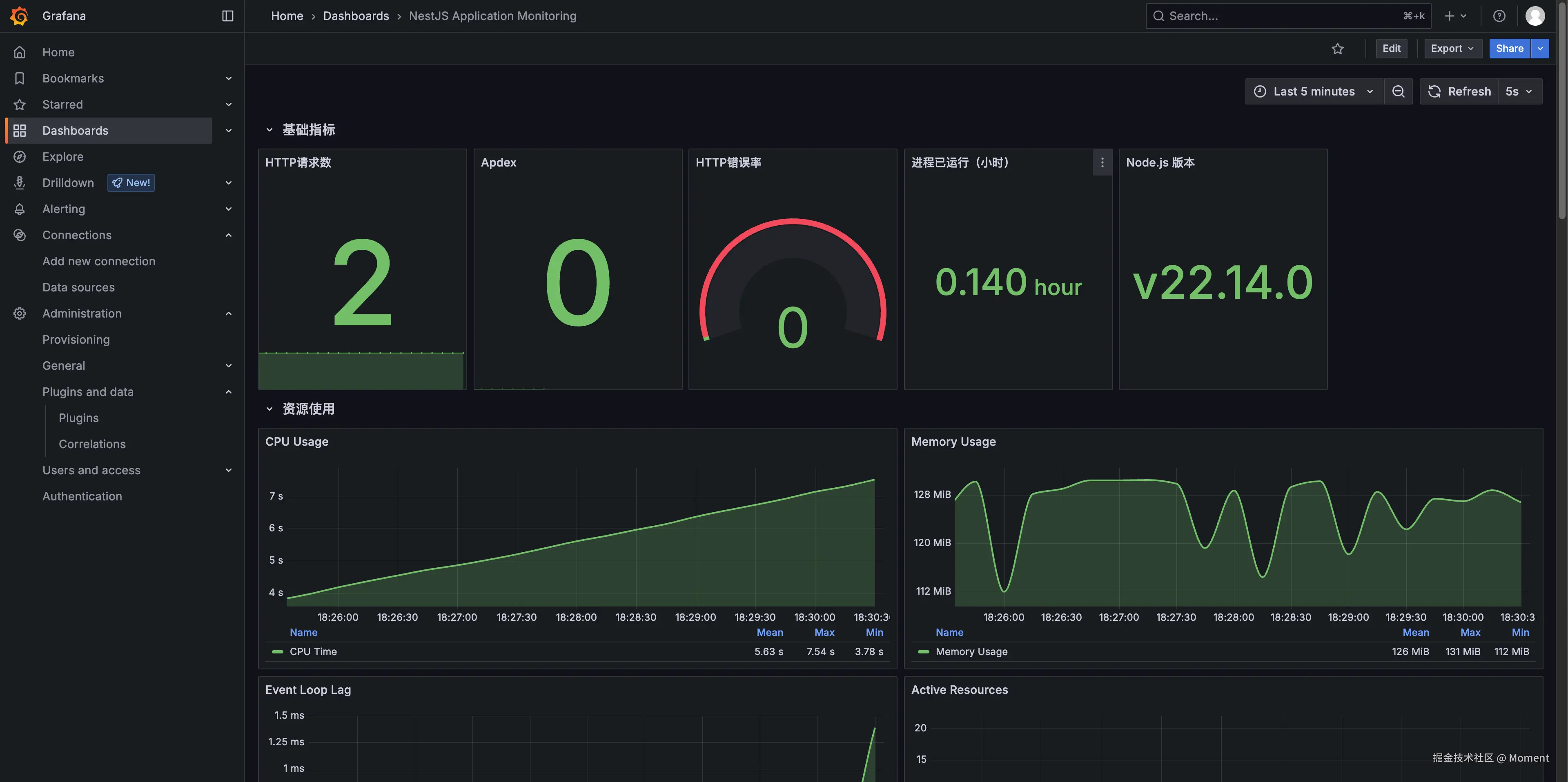
Task: Collapse the 基础指标 row
Action: [x=269, y=130]
